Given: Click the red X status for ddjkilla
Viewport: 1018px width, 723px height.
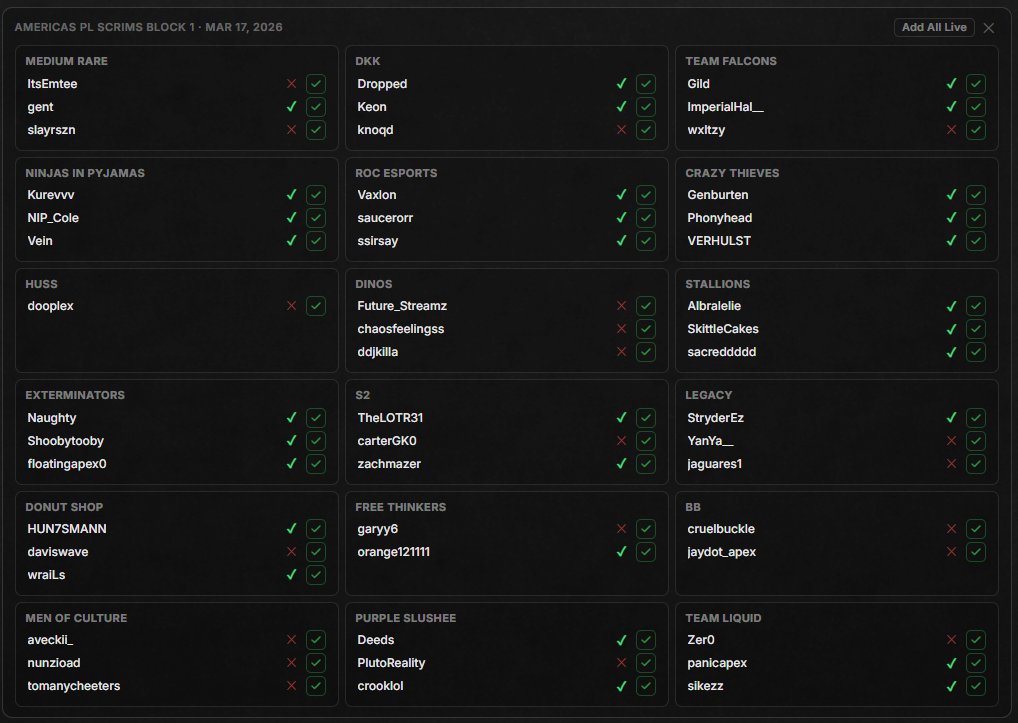Looking at the screenshot, I should click(621, 352).
